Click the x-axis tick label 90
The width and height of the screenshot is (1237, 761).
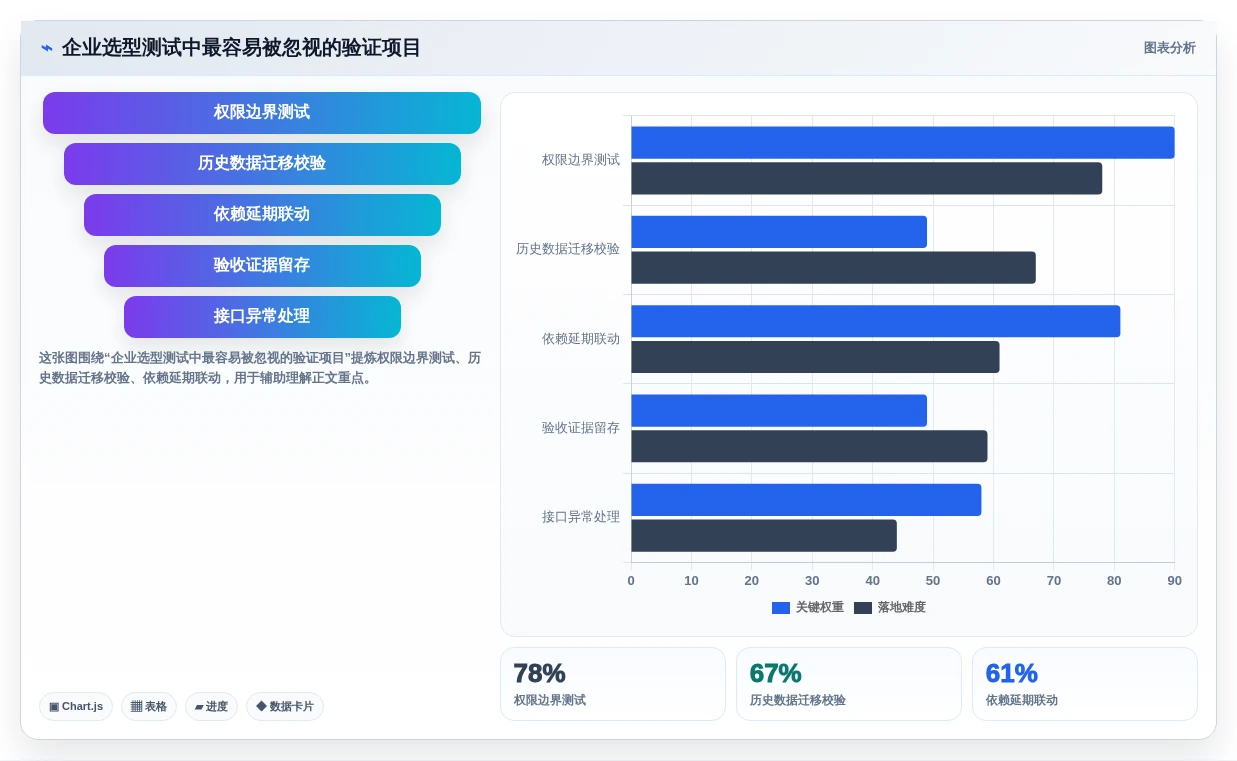point(1174,581)
